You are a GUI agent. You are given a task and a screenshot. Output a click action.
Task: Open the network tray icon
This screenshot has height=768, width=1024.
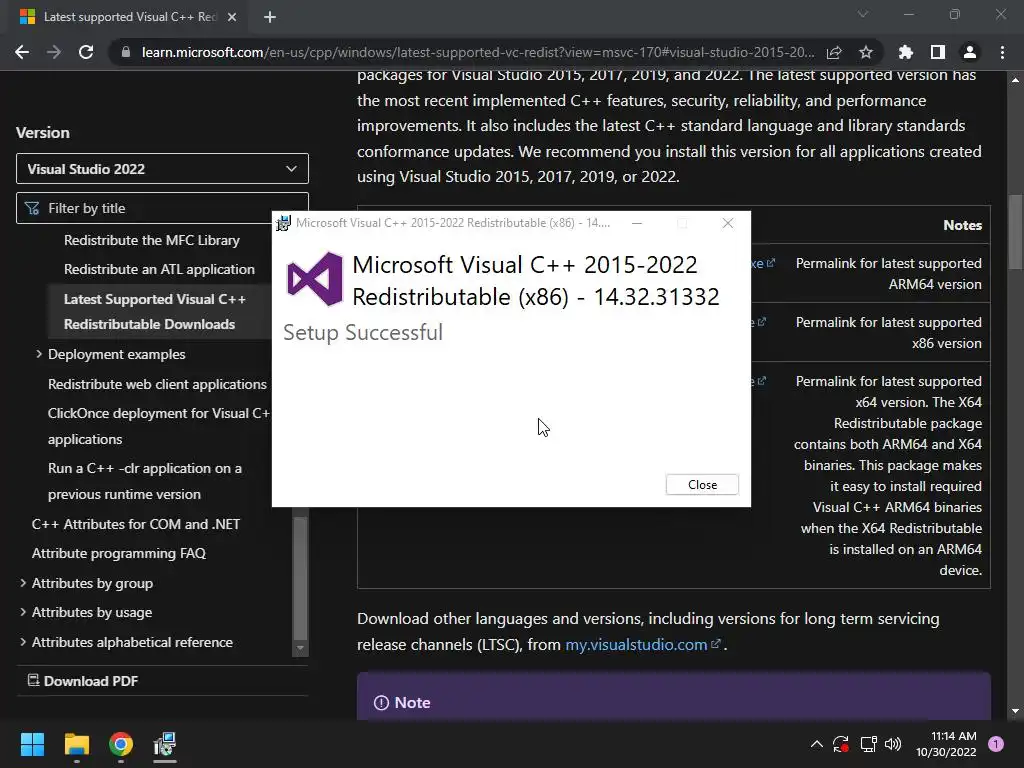pyautogui.click(x=868, y=744)
